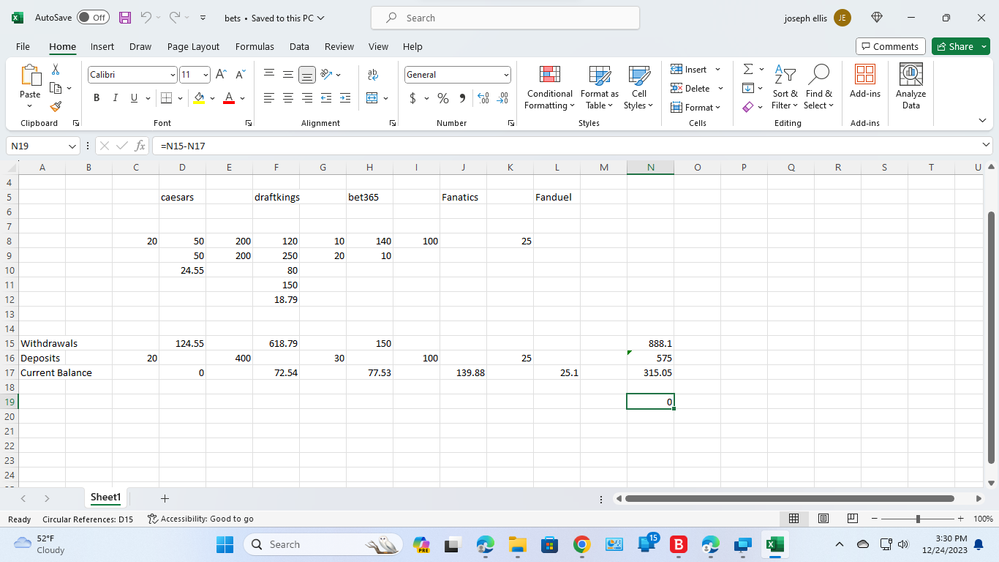Click the zoom slider handle
The height and width of the screenshot is (562, 999).
pos(917,519)
